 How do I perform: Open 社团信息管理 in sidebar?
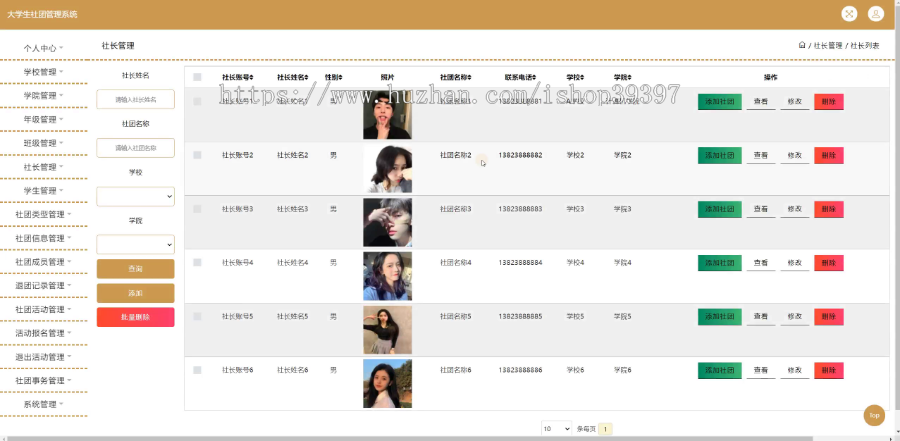pyautogui.click(x=44, y=238)
